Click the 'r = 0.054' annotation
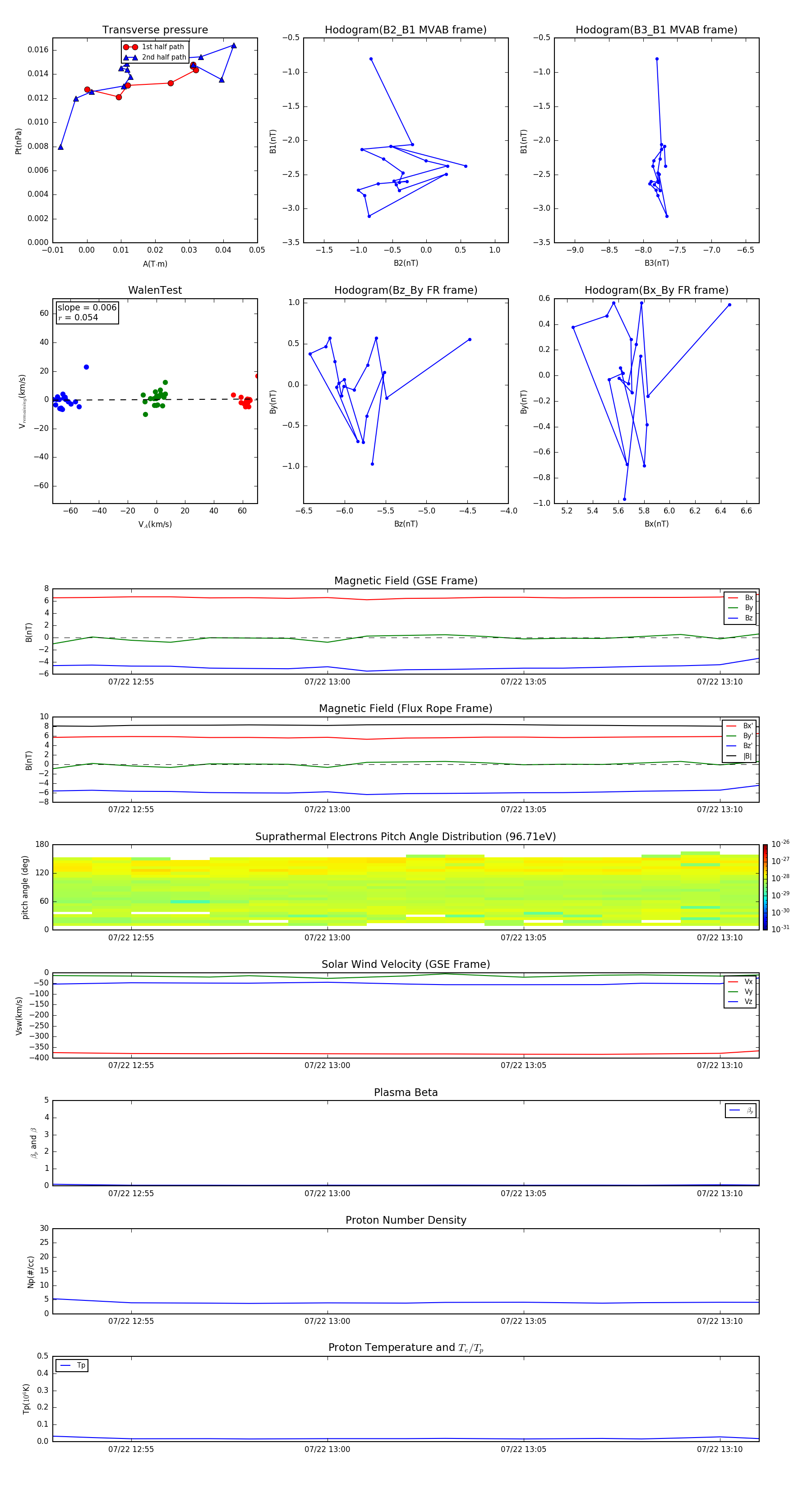Screen dimensions: 812x1489 point(78,317)
